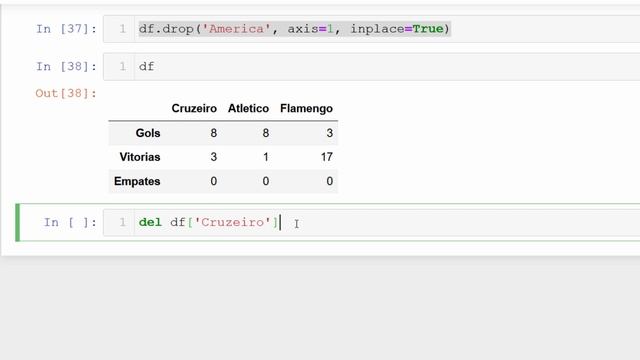Click the True keyword in cell 37
The height and width of the screenshot is (360, 640).
pyautogui.click(x=428, y=29)
